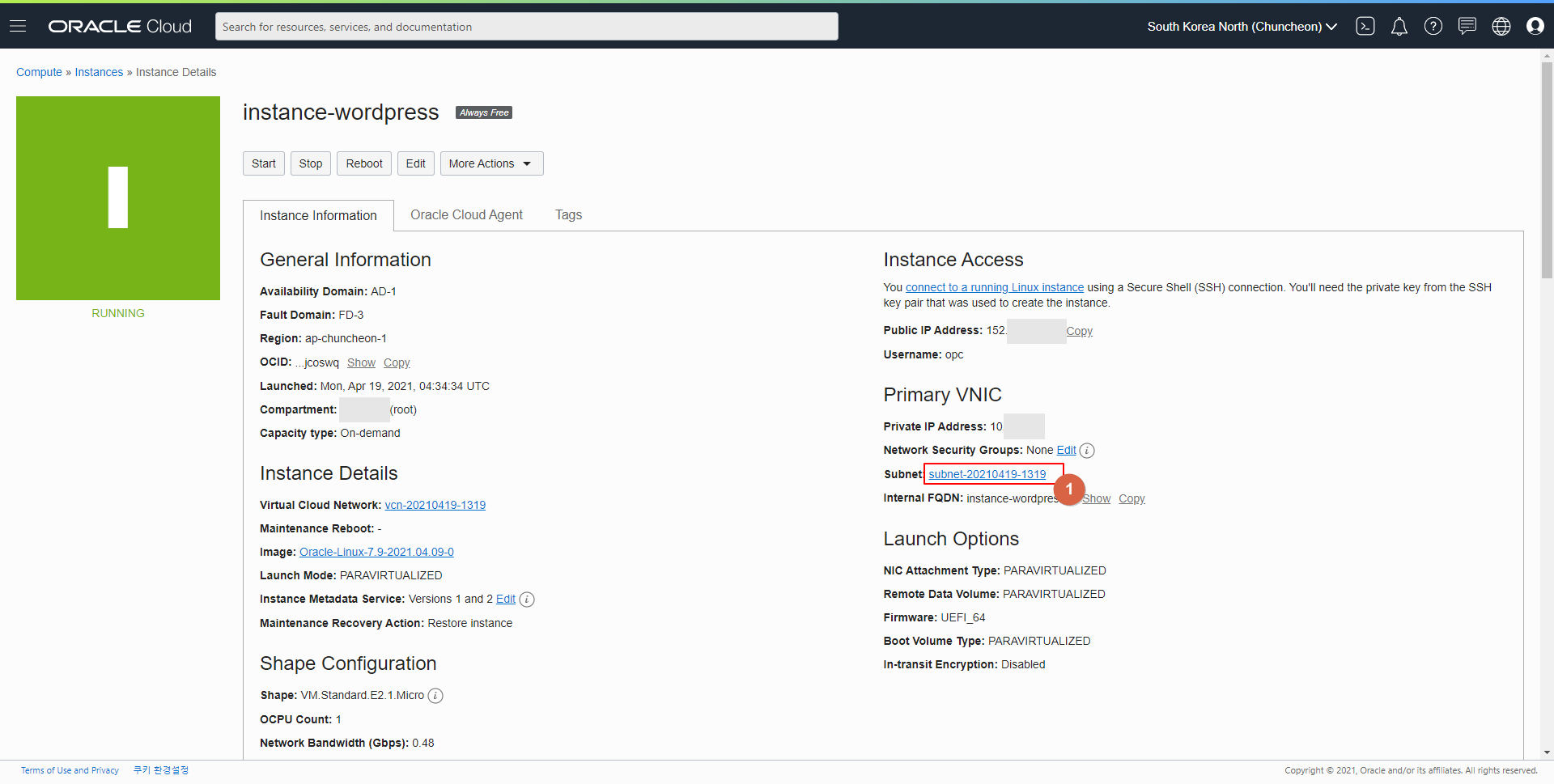Click the Stop button

click(x=311, y=163)
